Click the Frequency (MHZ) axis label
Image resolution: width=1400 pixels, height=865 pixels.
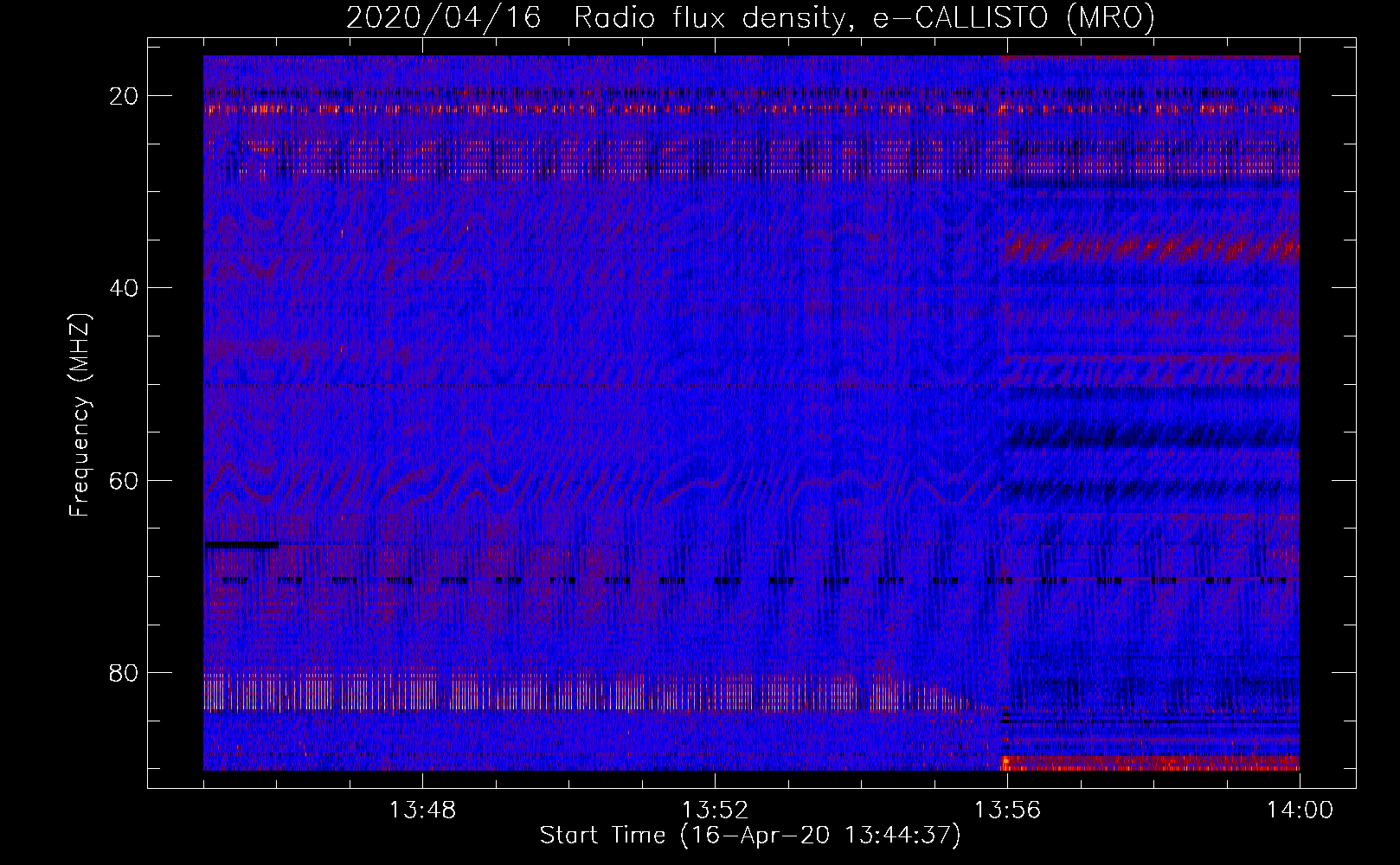[80, 414]
